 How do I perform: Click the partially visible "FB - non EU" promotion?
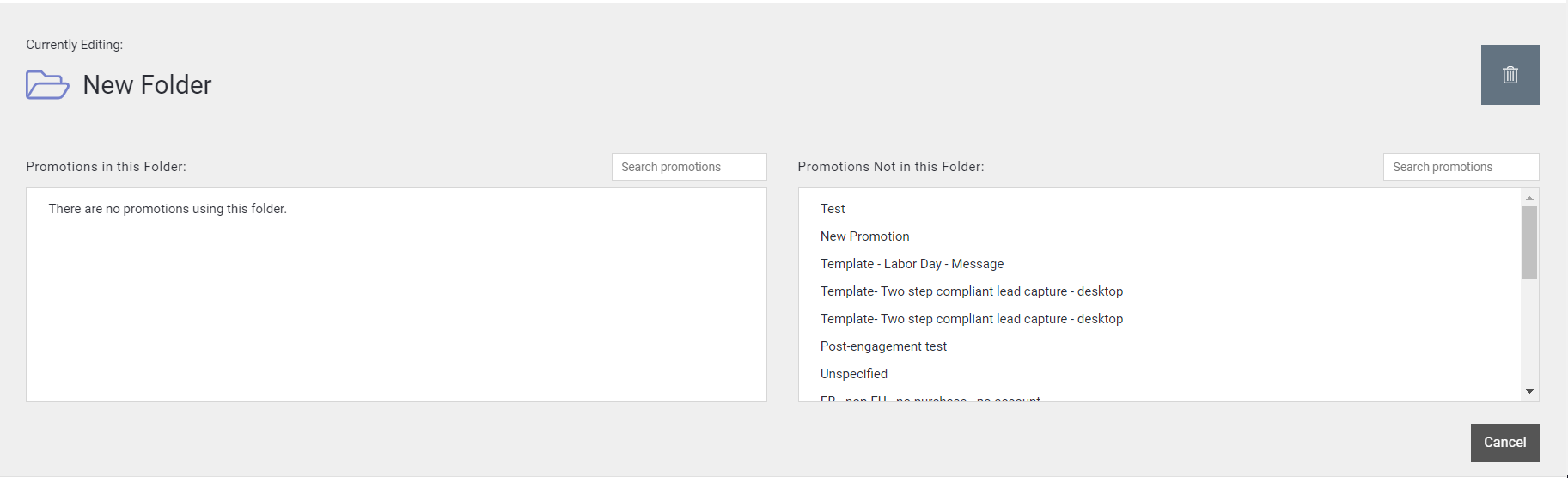tap(930, 398)
